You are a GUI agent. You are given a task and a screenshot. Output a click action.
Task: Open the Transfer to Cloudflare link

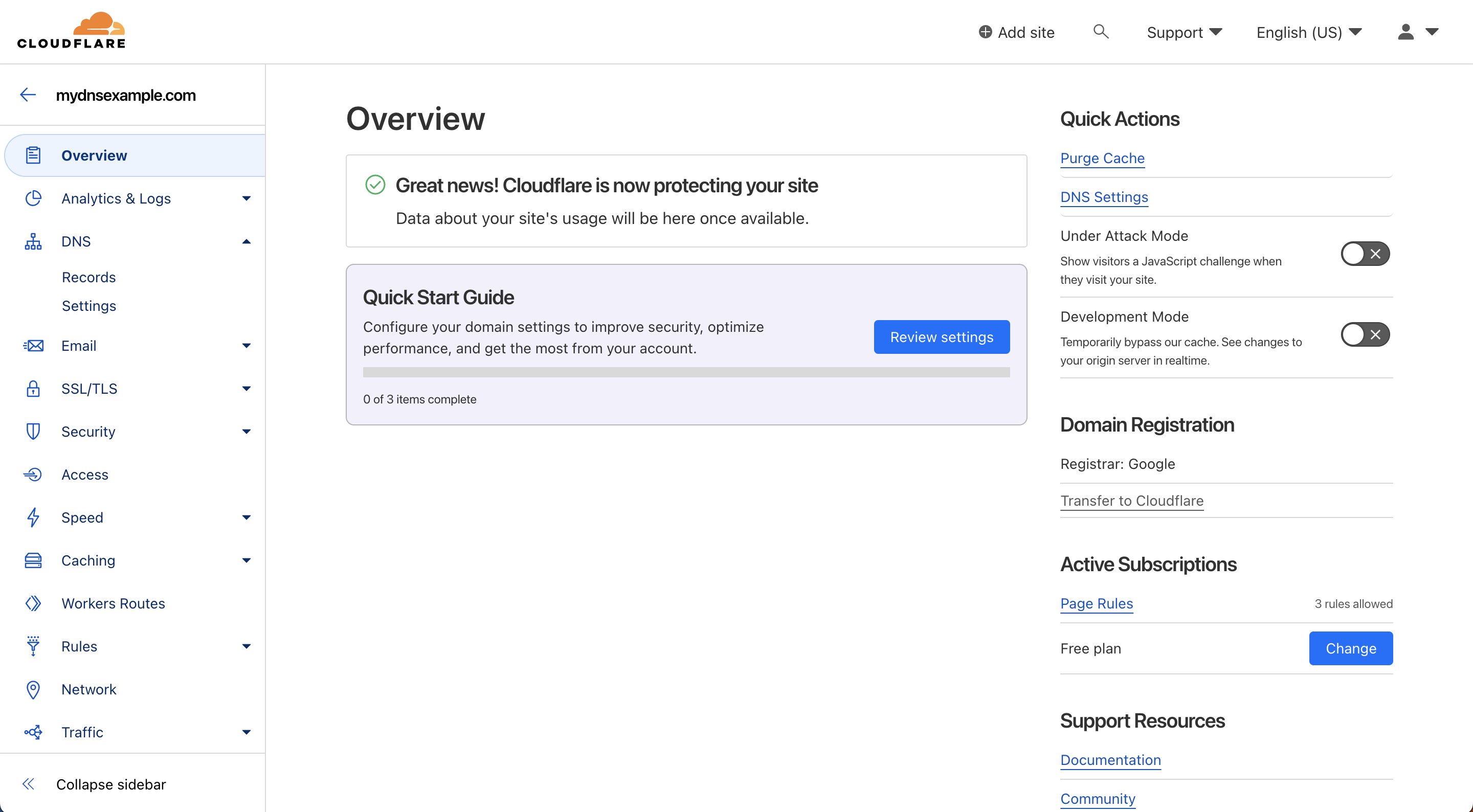tap(1132, 501)
